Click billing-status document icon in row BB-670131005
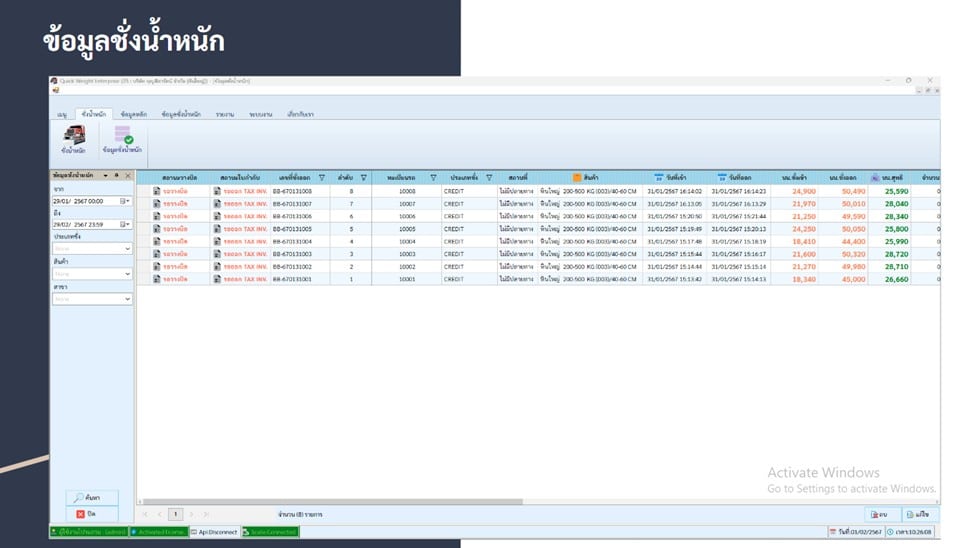This screenshot has height=548, width=963. [x=157, y=229]
